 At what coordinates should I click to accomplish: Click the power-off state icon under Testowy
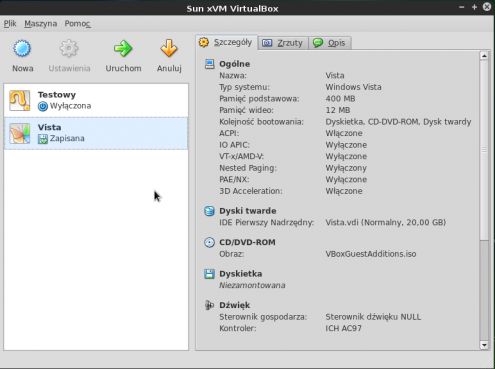[43, 106]
